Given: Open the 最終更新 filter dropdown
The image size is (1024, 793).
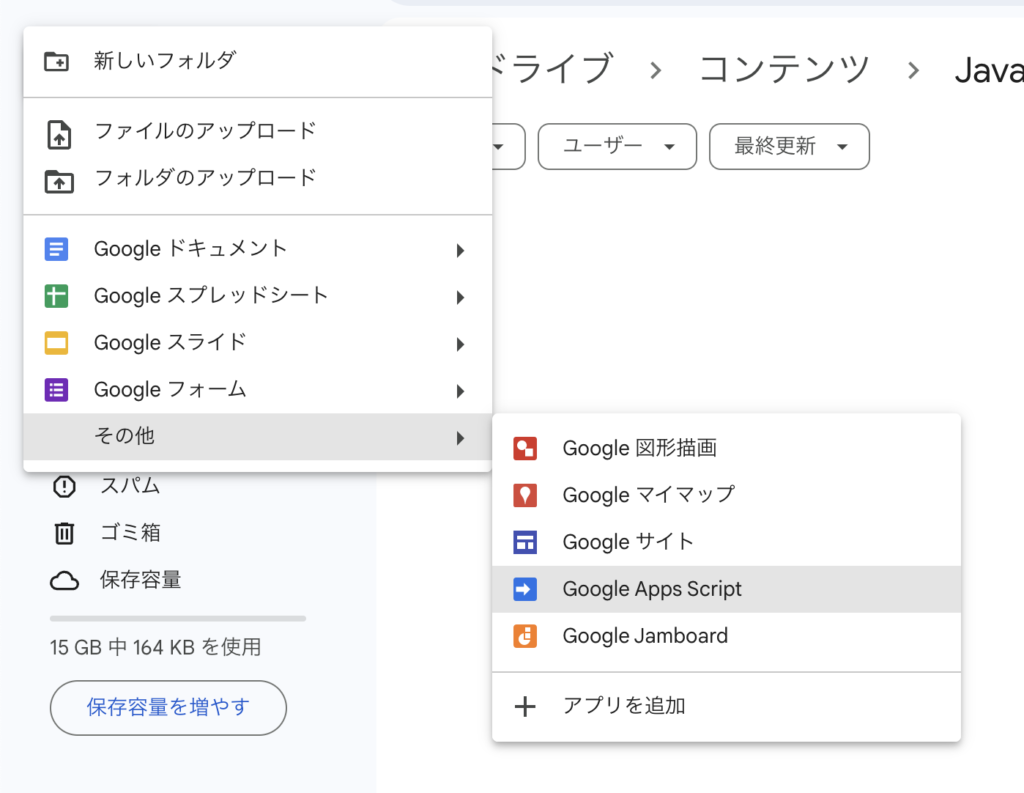Looking at the screenshot, I should 789,147.
